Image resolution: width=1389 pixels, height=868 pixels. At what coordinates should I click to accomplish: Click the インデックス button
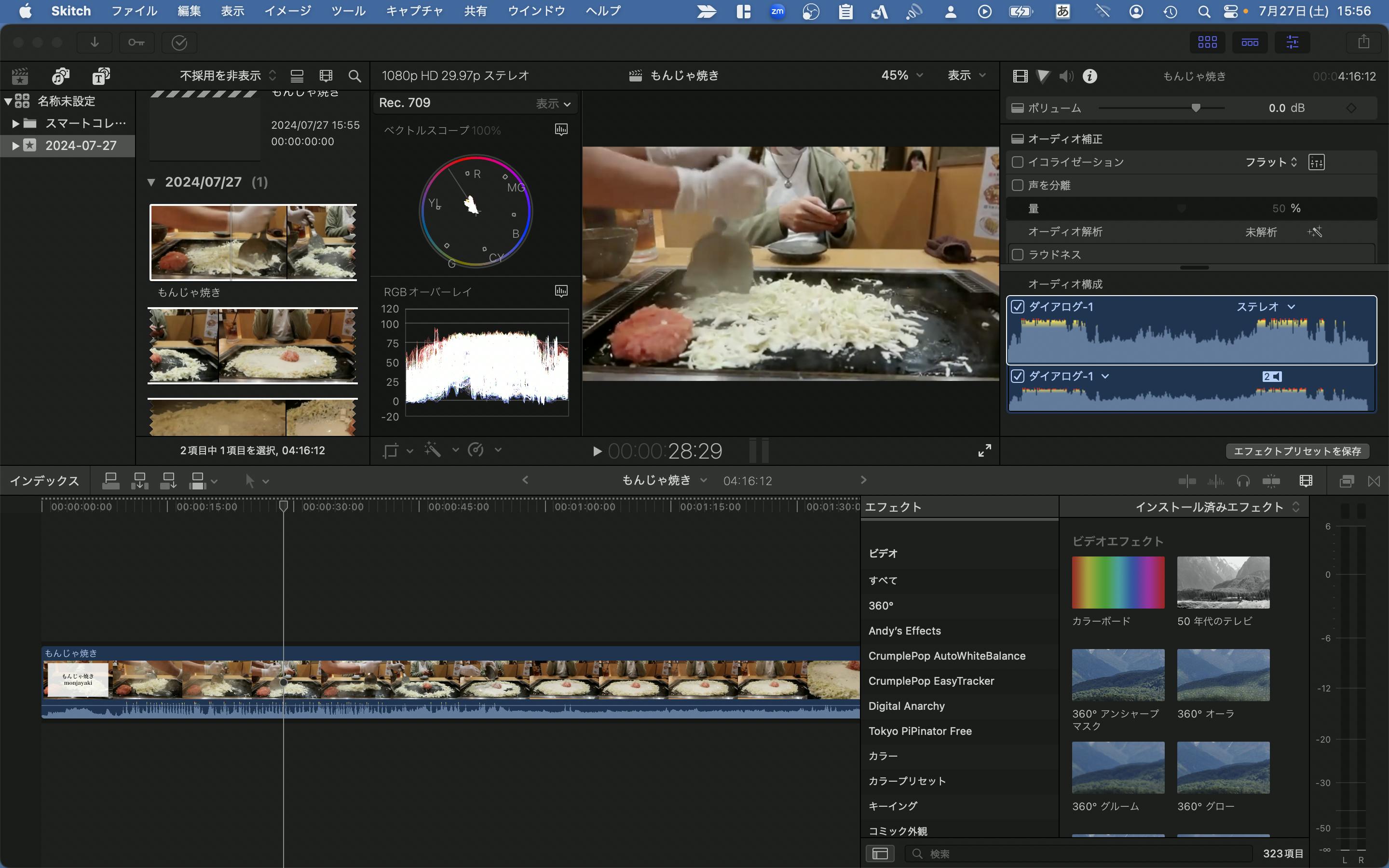pyautogui.click(x=44, y=481)
